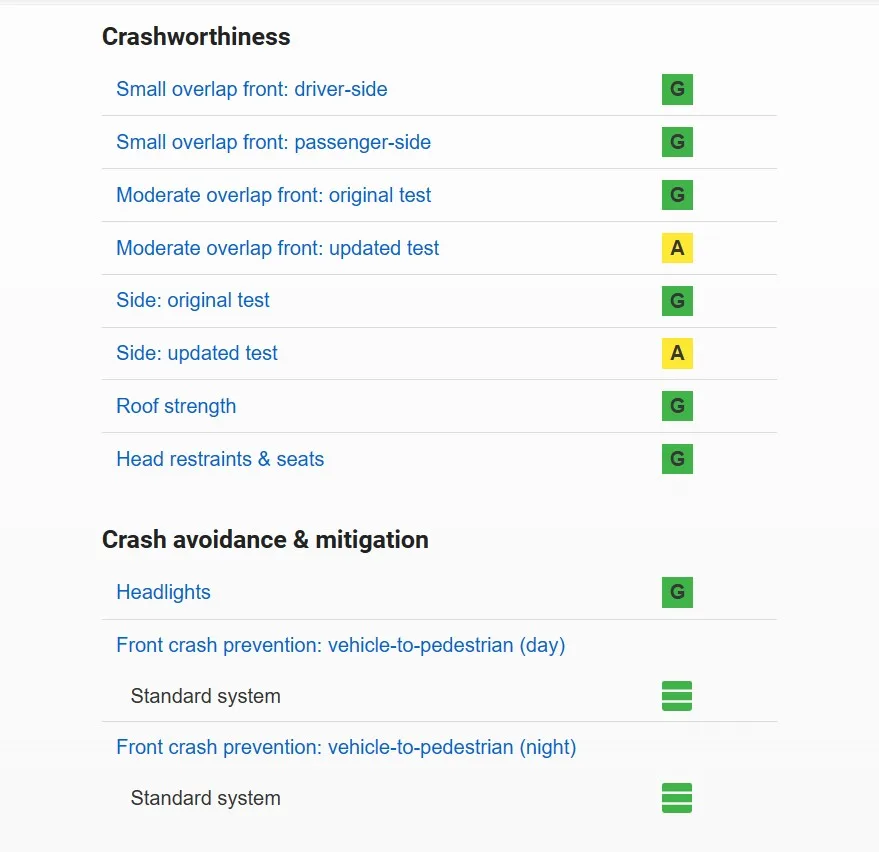Open vehicle-to-pedestrian (night) crash prevention link
The width and height of the screenshot is (879, 852).
tap(346, 747)
